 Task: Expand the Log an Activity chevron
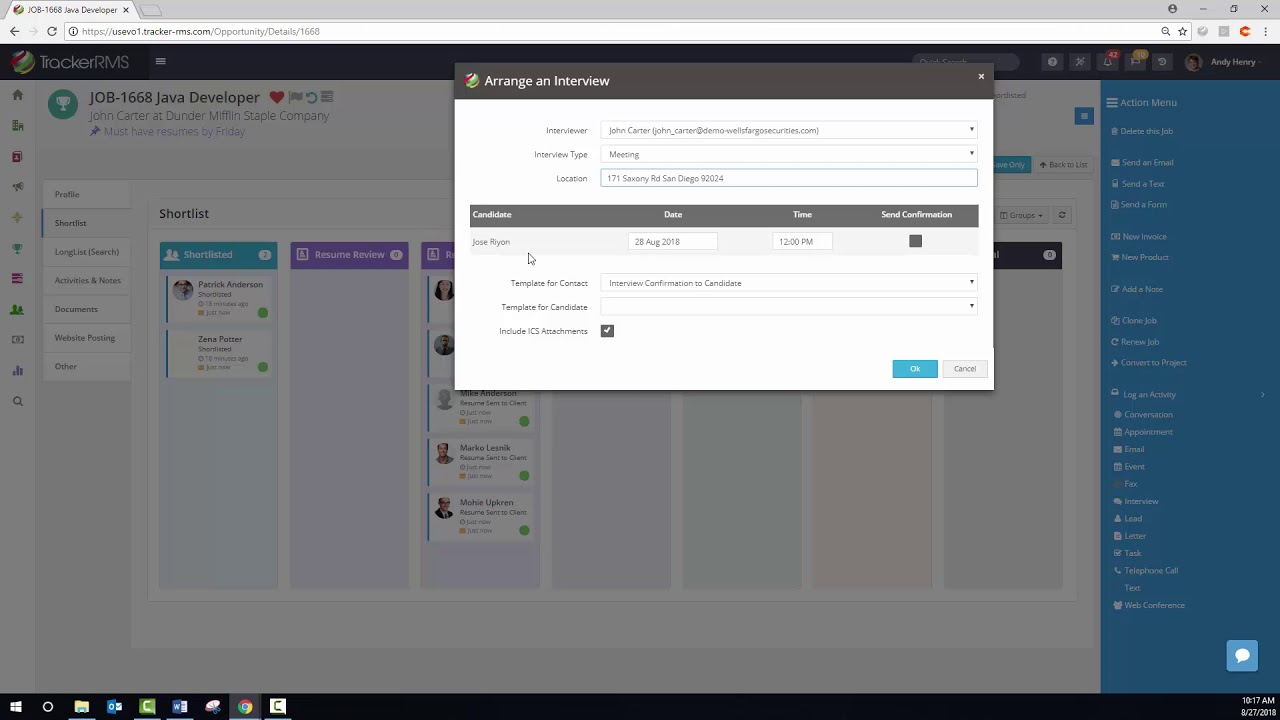click(1262, 394)
